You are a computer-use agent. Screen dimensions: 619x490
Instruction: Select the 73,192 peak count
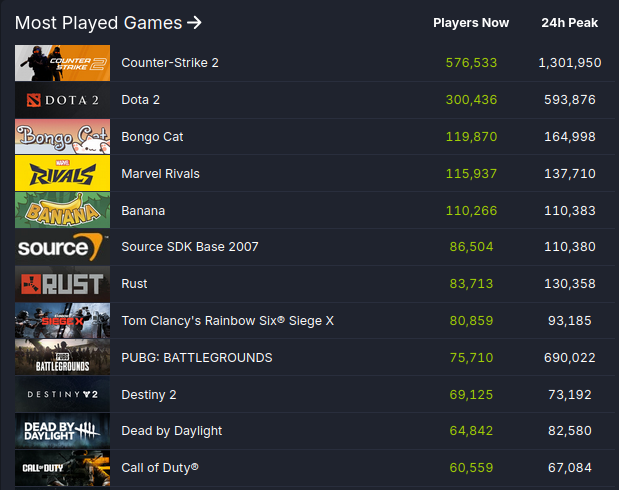coord(570,394)
